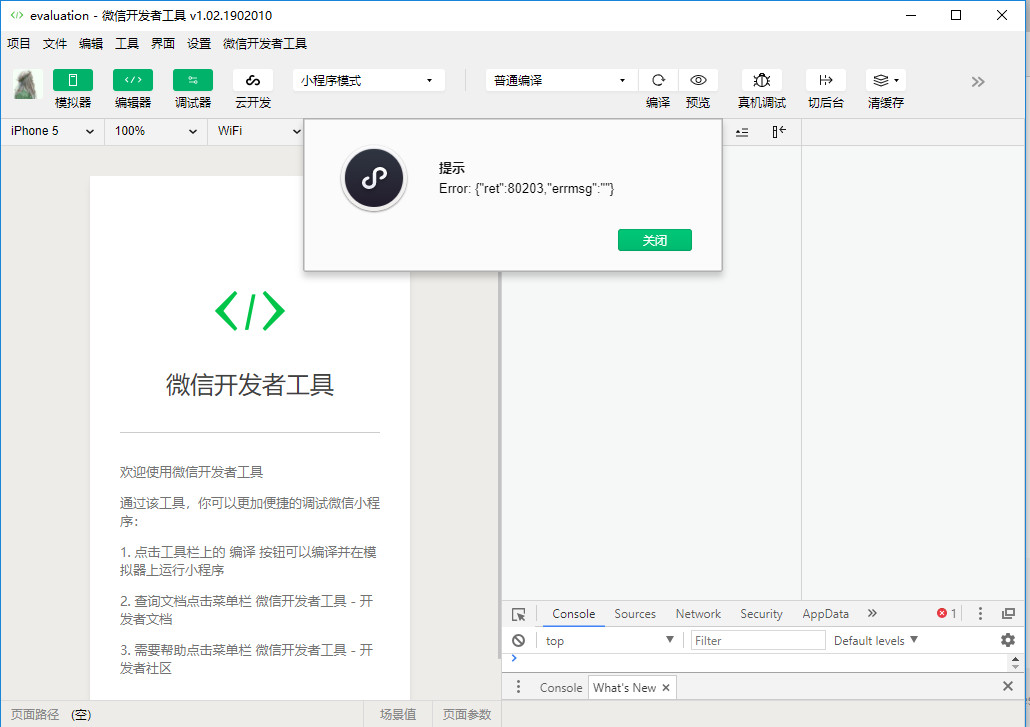Click the Error ret 80203 message text
This screenshot has width=1030, height=727.
pyautogui.click(x=526, y=188)
